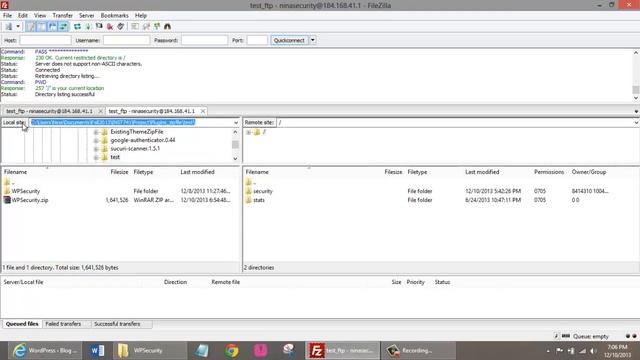Sort the remote list by Permissions
Image resolution: width=640 pixels, height=360 pixels.
coord(549,172)
